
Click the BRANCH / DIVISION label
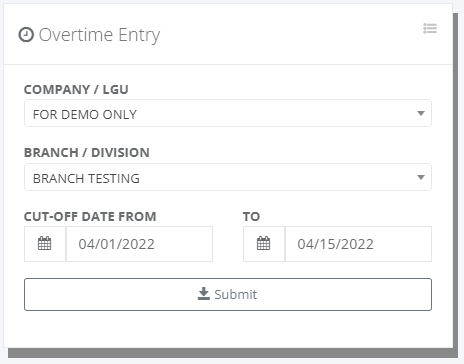tap(87, 153)
